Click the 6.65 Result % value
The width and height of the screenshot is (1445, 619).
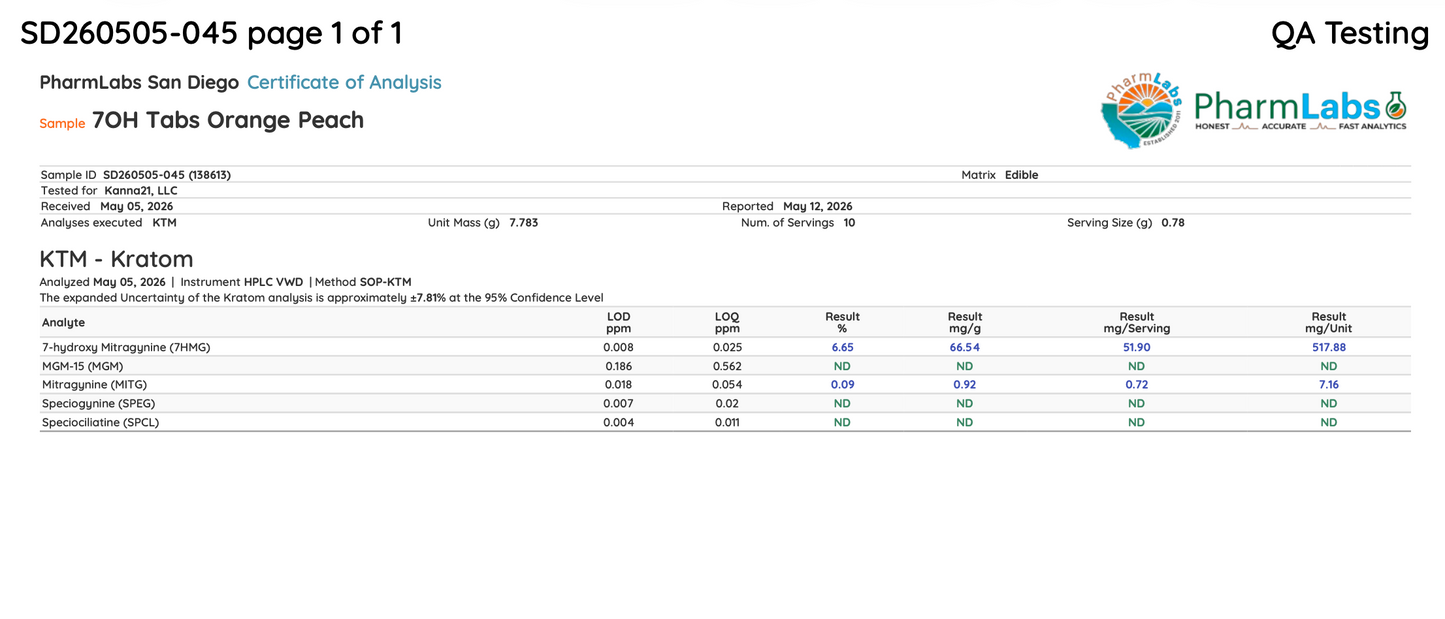(843, 347)
